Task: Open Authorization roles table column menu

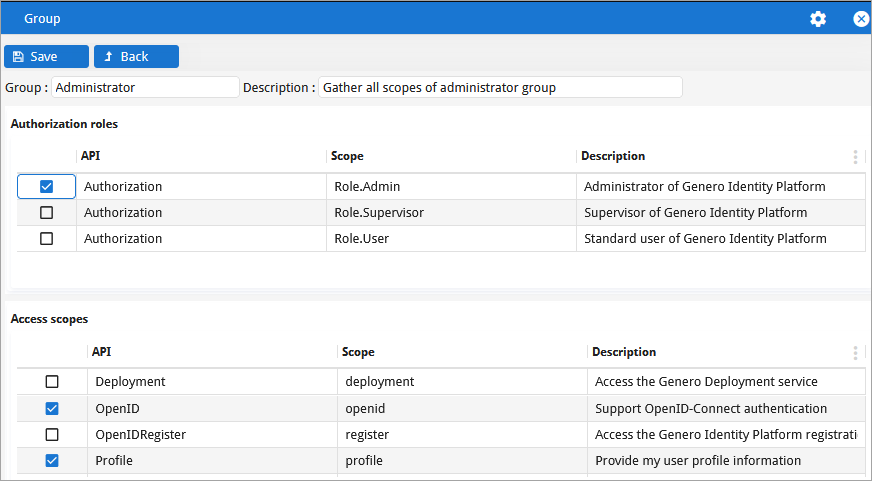Action: click(855, 157)
